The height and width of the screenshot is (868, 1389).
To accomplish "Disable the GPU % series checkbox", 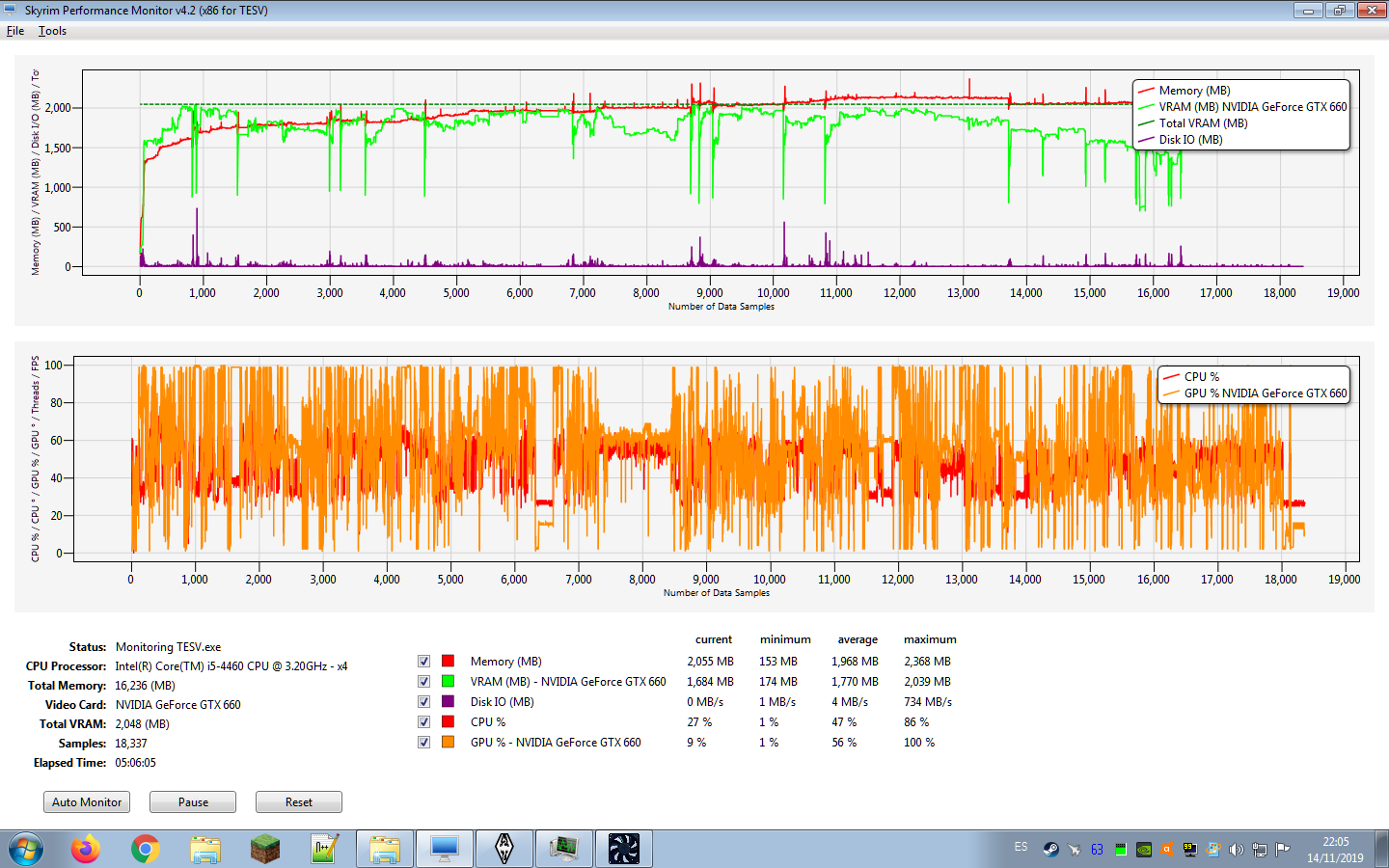I will [423, 743].
